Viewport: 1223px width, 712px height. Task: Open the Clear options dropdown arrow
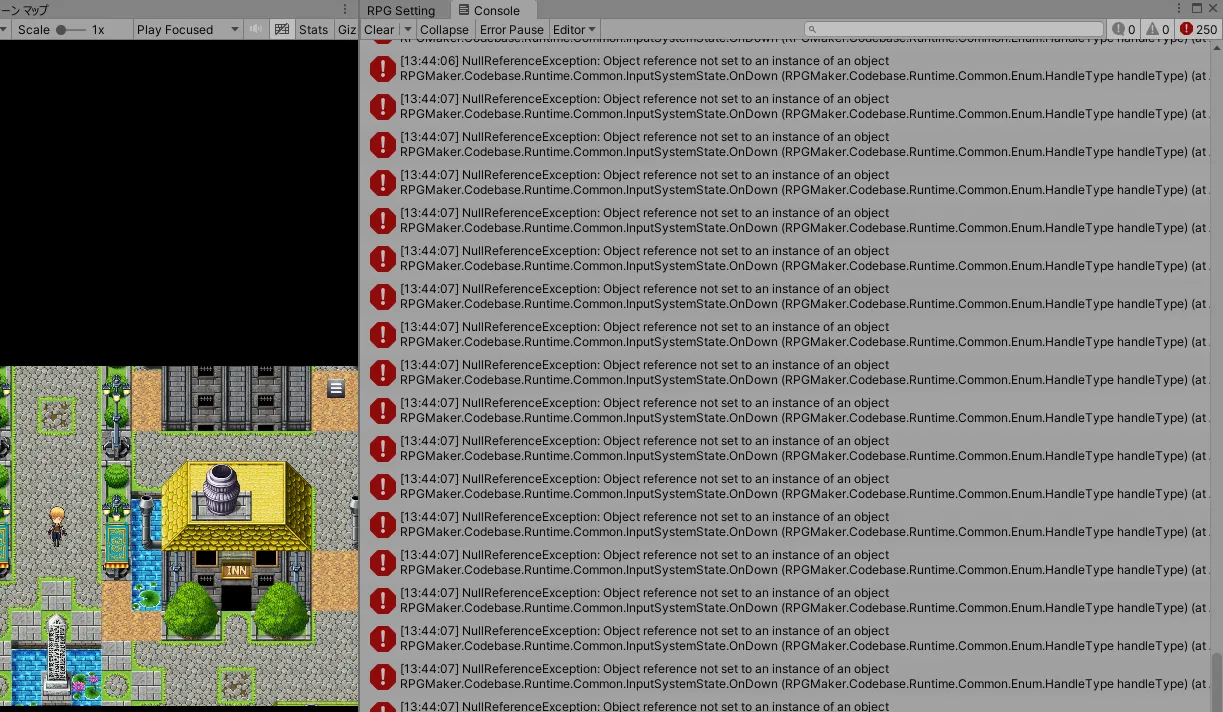406,29
